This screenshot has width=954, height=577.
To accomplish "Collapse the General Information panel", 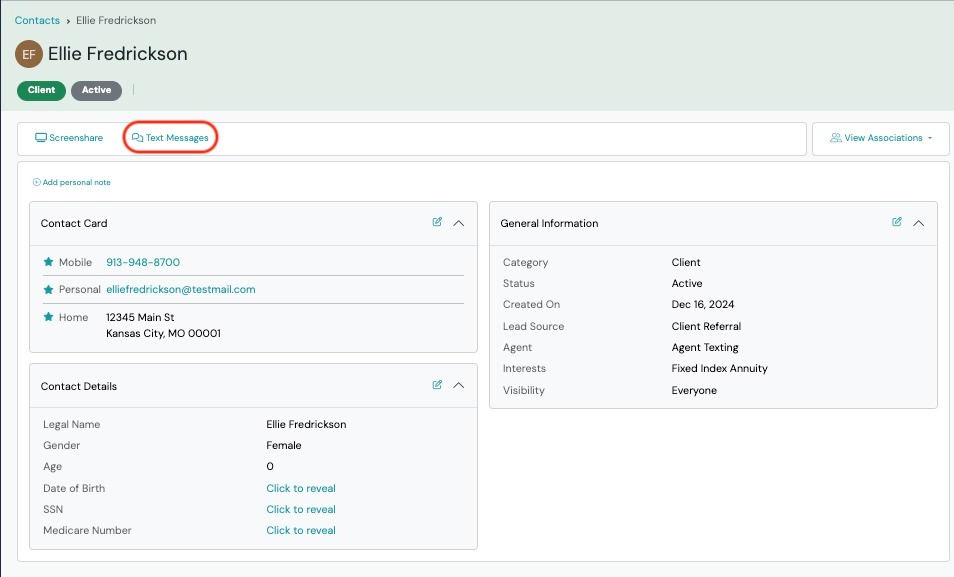I will point(919,223).
